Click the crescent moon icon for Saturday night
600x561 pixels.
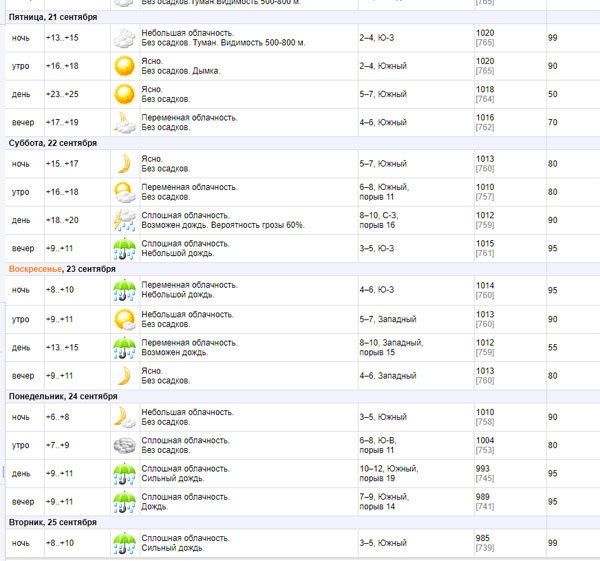click(124, 163)
